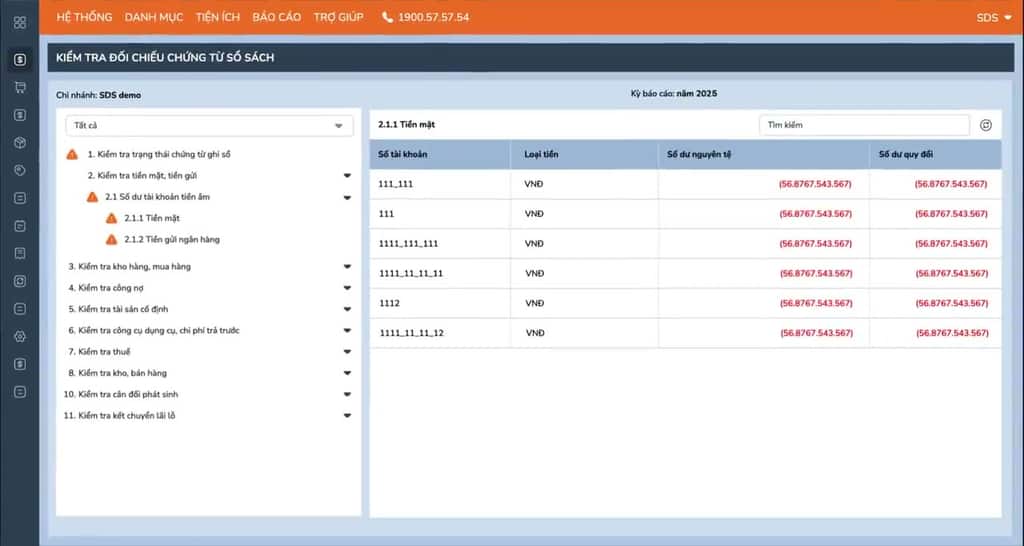Viewport: 1024px width, 546px height.
Task: Click the refresh icon beside the Tìm kiếm box
Action: tap(985, 125)
